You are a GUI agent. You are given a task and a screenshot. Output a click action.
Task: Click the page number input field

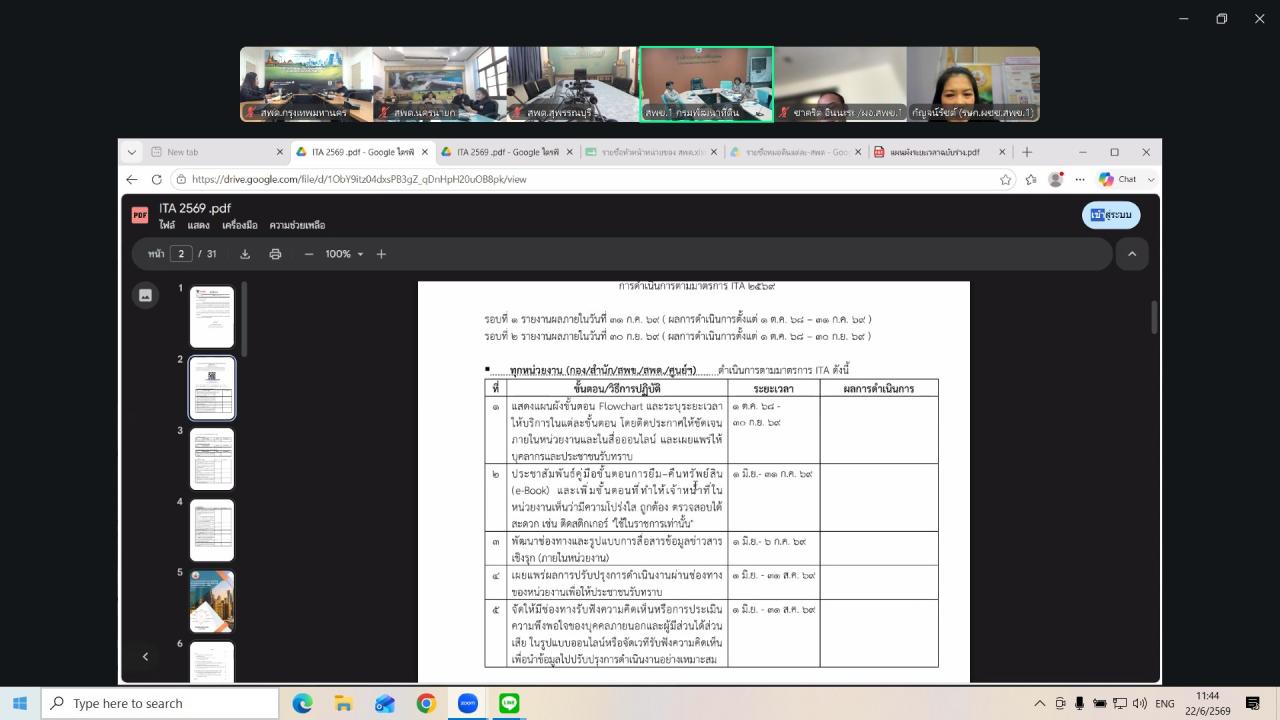(181, 254)
